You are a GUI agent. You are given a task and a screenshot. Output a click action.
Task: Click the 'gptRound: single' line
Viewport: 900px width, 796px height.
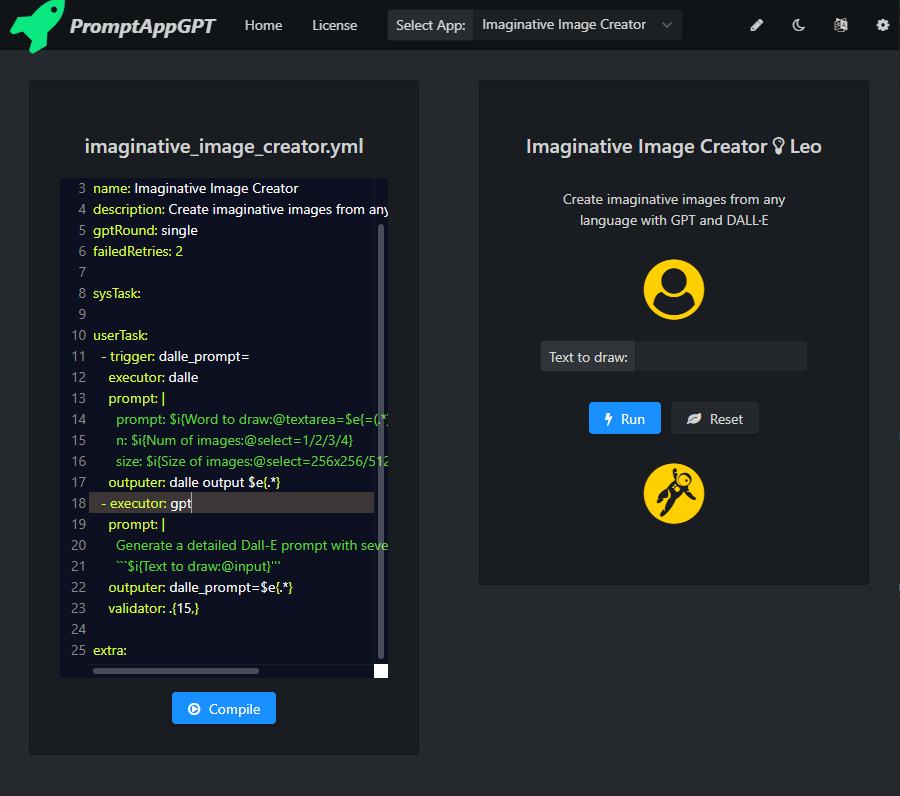coord(145,230)
